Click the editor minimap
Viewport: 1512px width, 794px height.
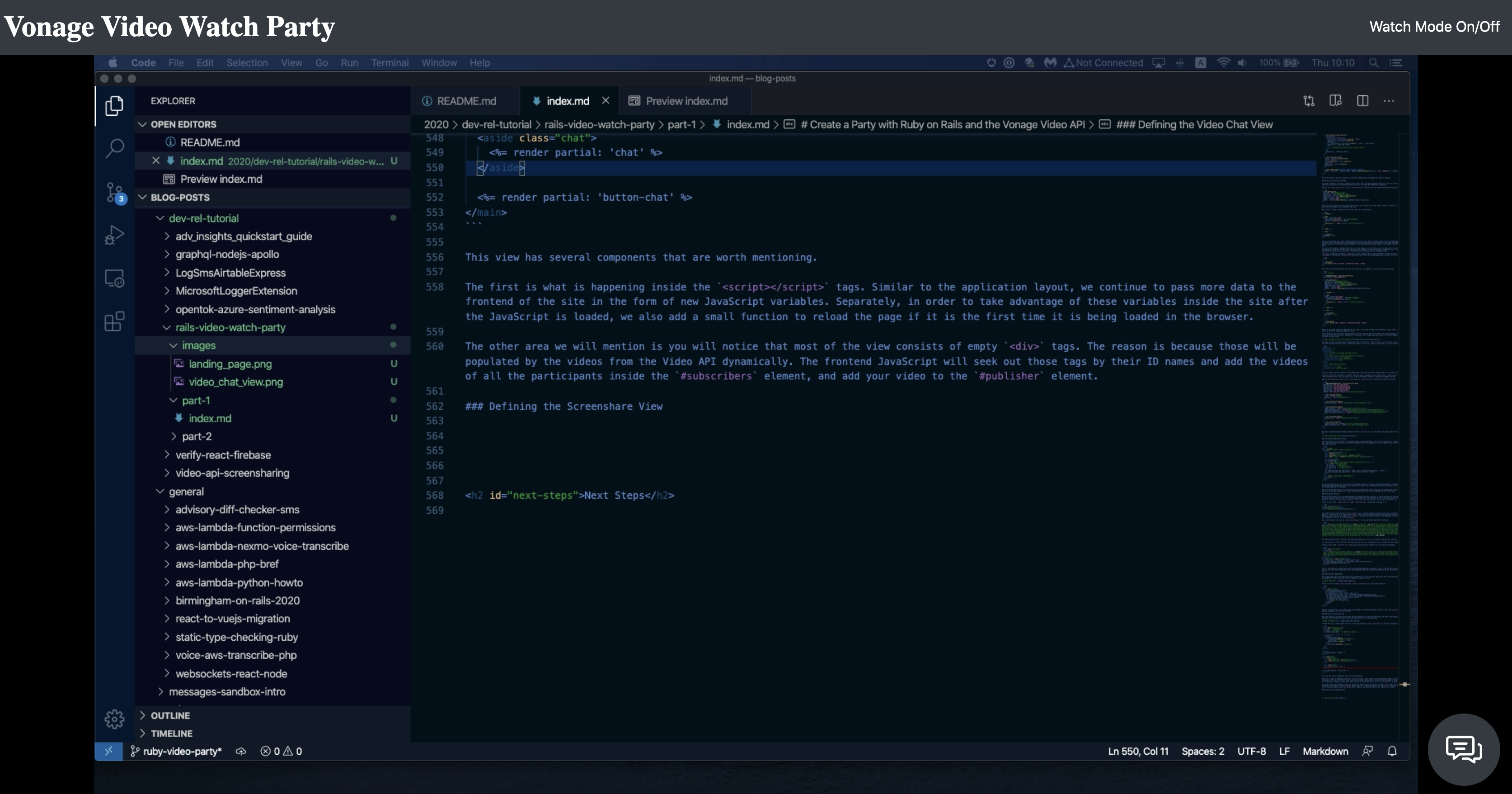coord(1360,417)
